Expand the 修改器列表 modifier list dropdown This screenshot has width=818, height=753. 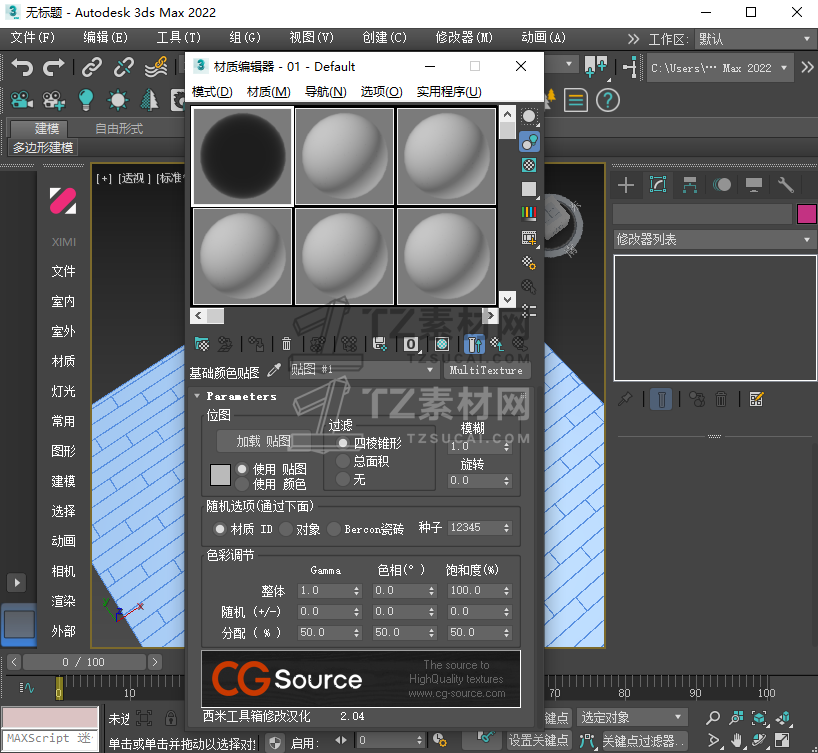tap(714, 240)
